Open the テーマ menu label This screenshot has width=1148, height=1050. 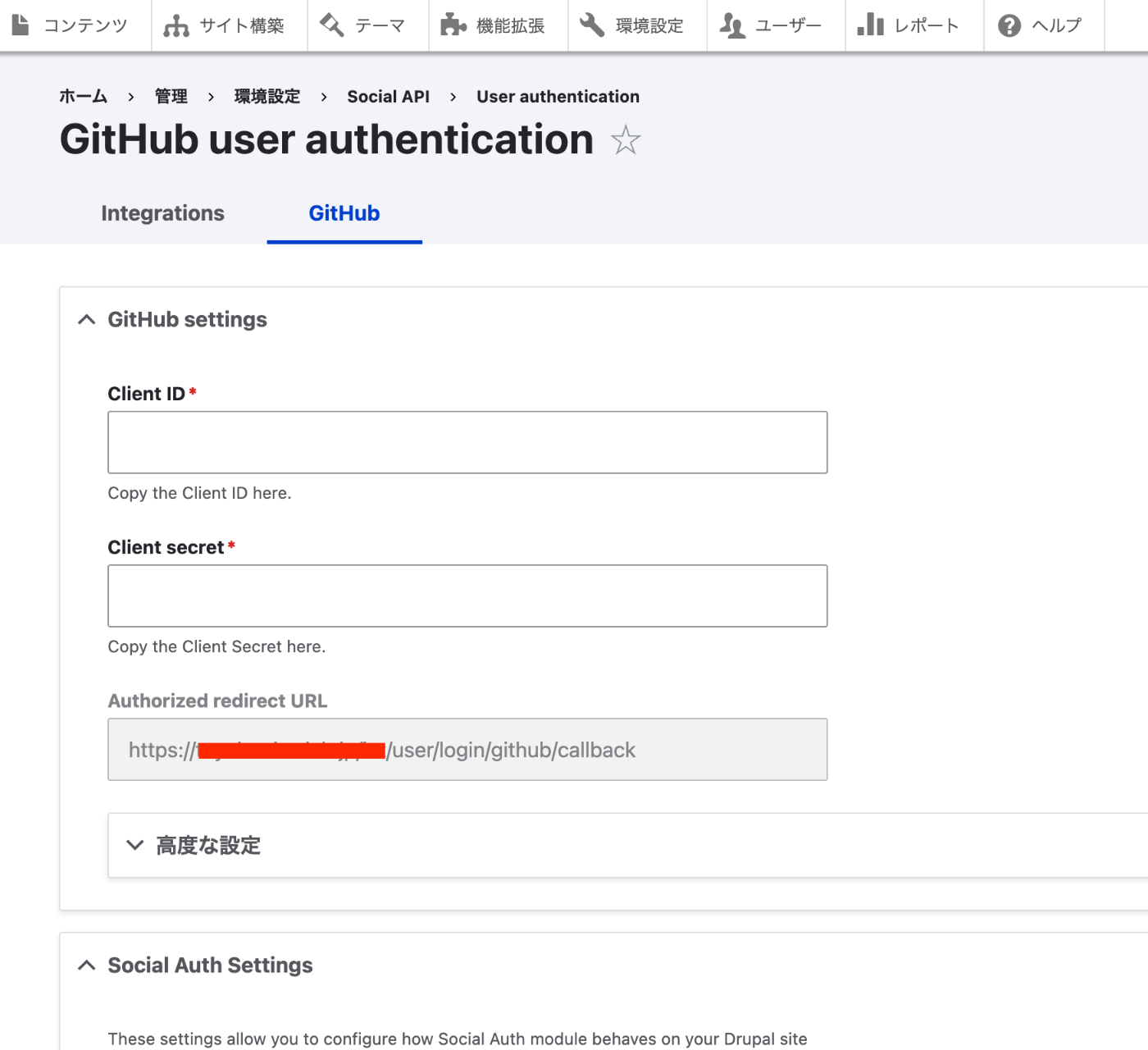tap(380, 25)
